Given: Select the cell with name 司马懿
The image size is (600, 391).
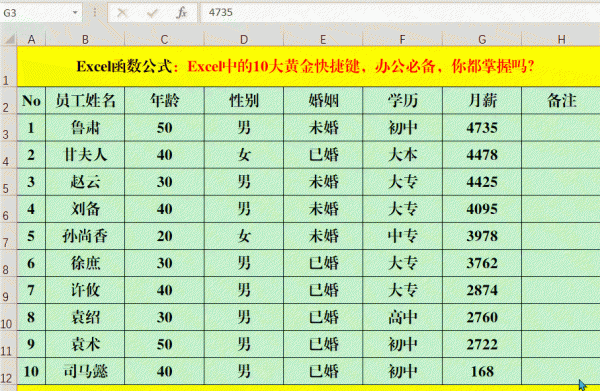Looking at the screenshot, I should (x=85, y=371).
